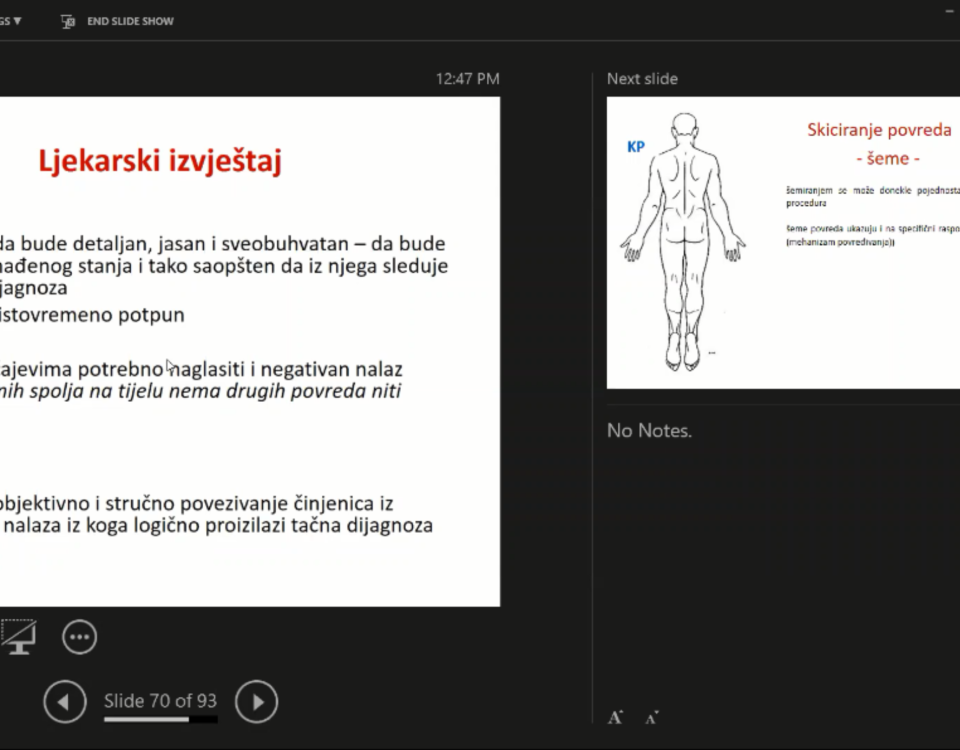Go to the previous slide arrow
The image size is (960, 750).
pos(65,702)
